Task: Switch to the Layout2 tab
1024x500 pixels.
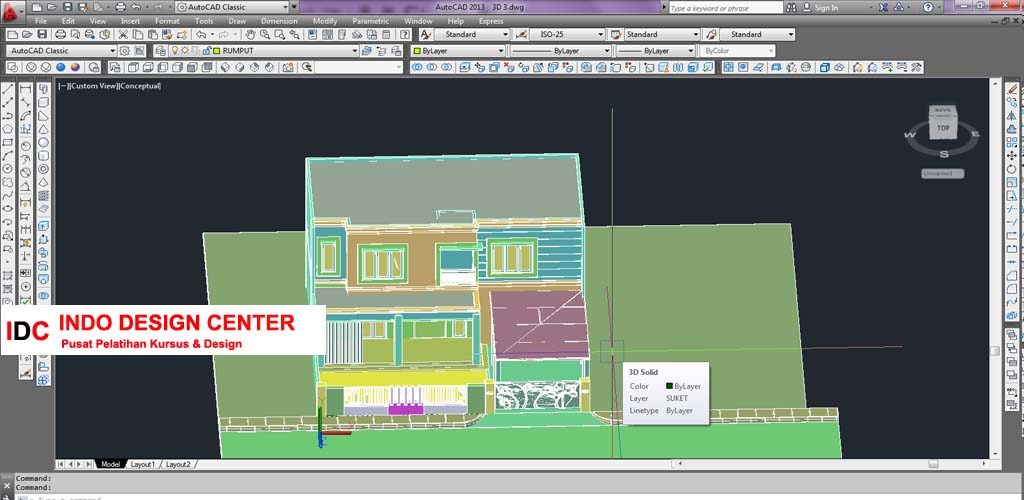Action: [x=178, y=464]
